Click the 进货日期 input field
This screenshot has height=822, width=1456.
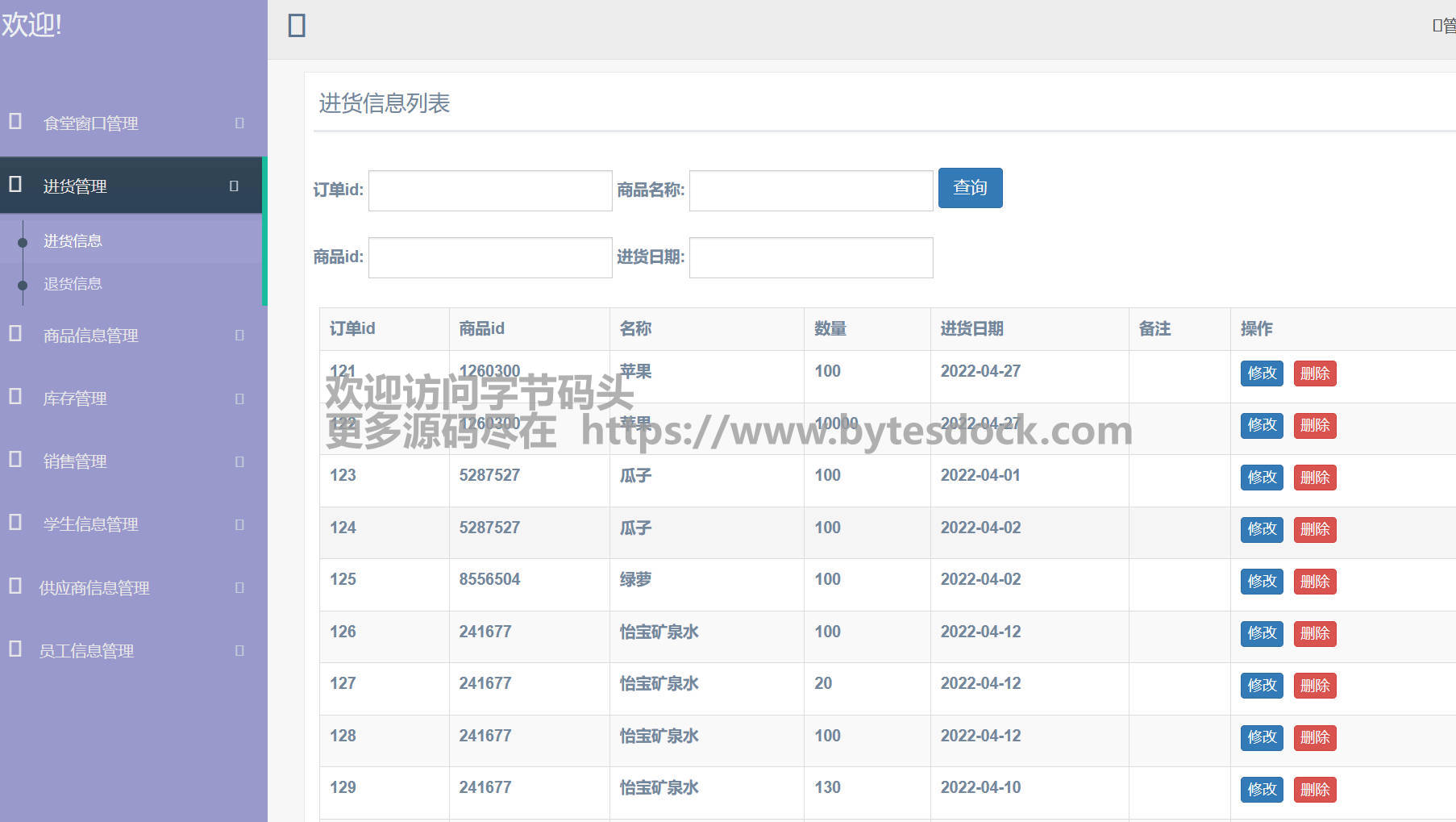pos(810,257)
